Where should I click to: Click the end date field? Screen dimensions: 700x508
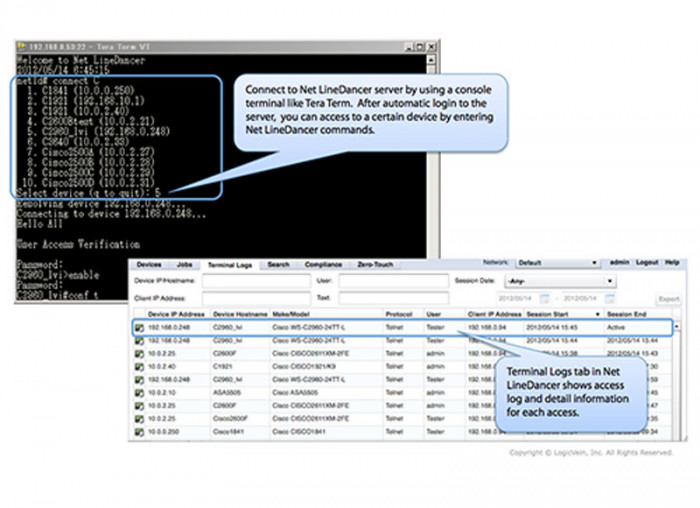583,298
